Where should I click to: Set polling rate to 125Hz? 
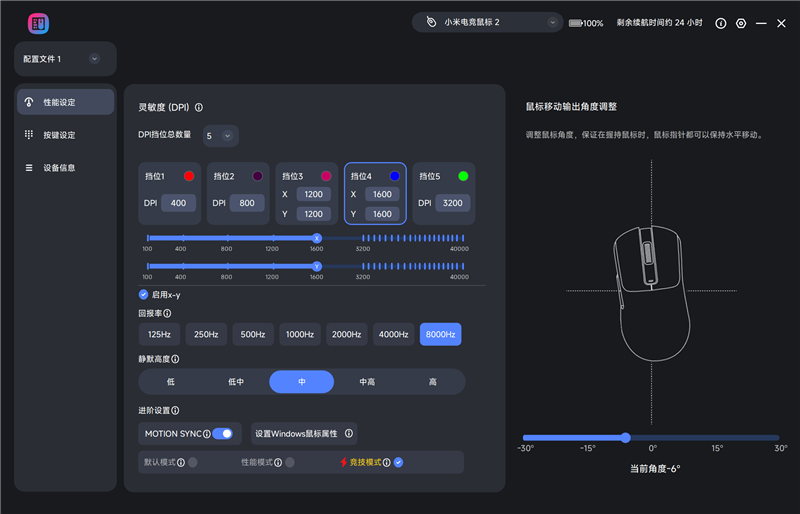coord(159,334)
